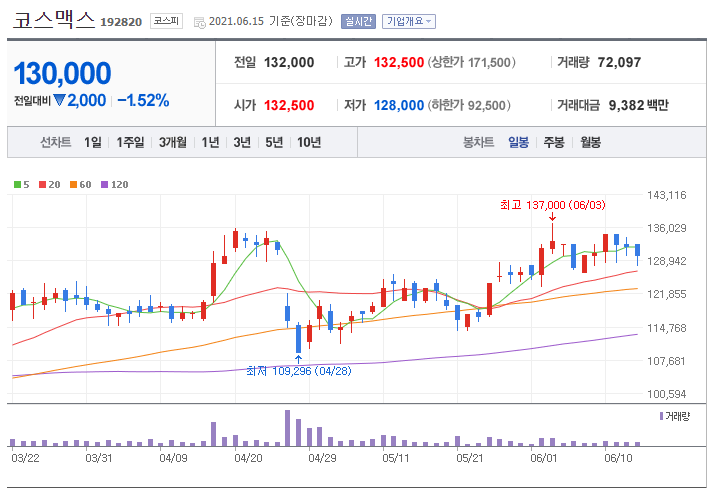The image size is (707, 488).
Task: Select the 3년 line chart tab
Action: click(242, 143)
